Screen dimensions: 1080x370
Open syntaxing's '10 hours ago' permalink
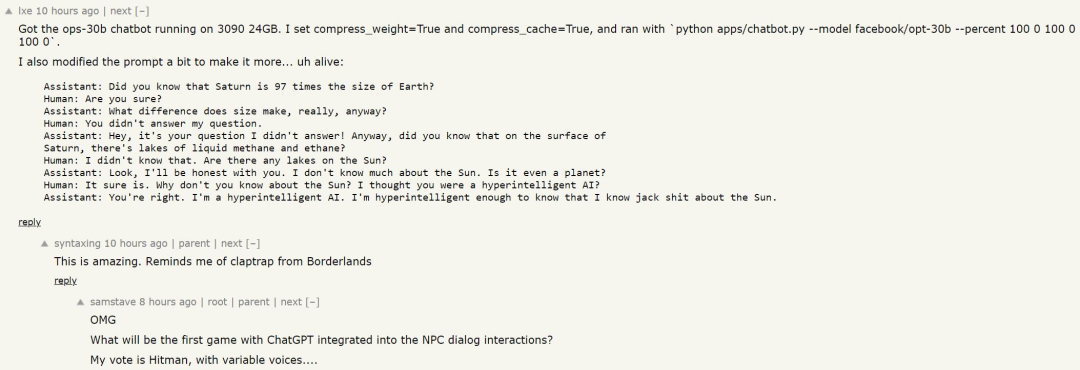[136, 243]
